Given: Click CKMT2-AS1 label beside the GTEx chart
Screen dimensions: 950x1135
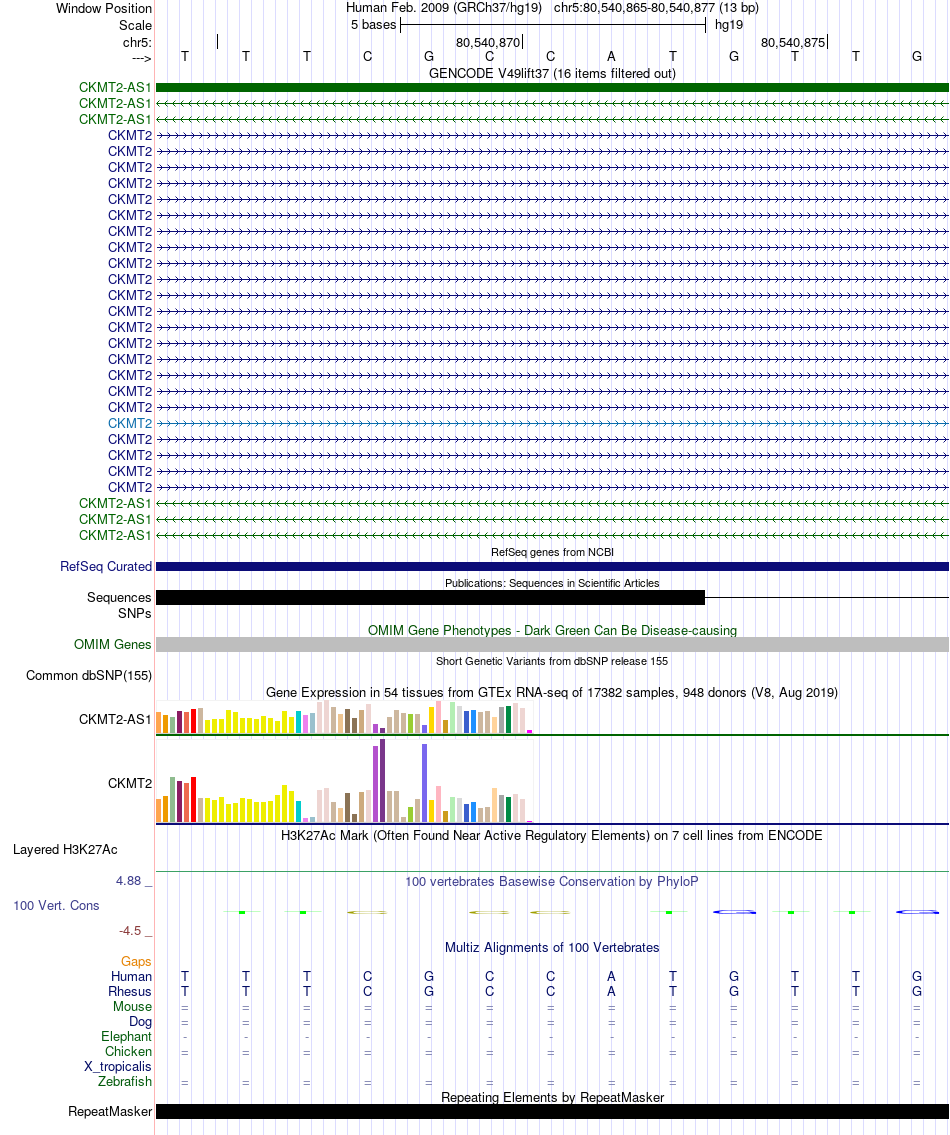Looking at the screenshot, I should tap(115, 720).
